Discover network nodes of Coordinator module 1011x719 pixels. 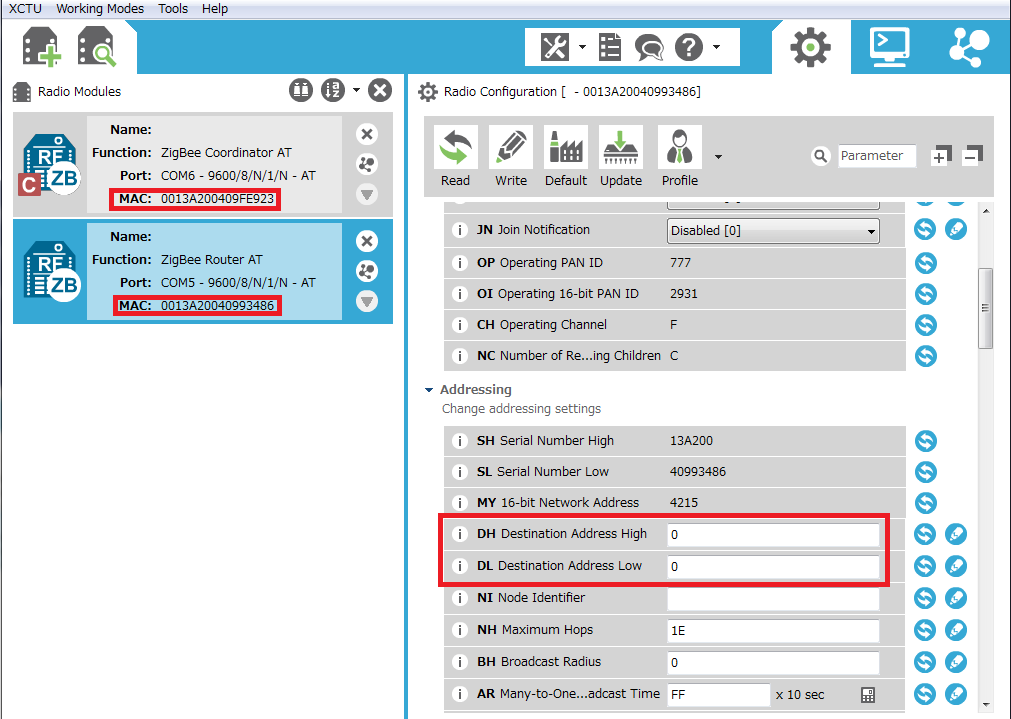coord(367,164)
